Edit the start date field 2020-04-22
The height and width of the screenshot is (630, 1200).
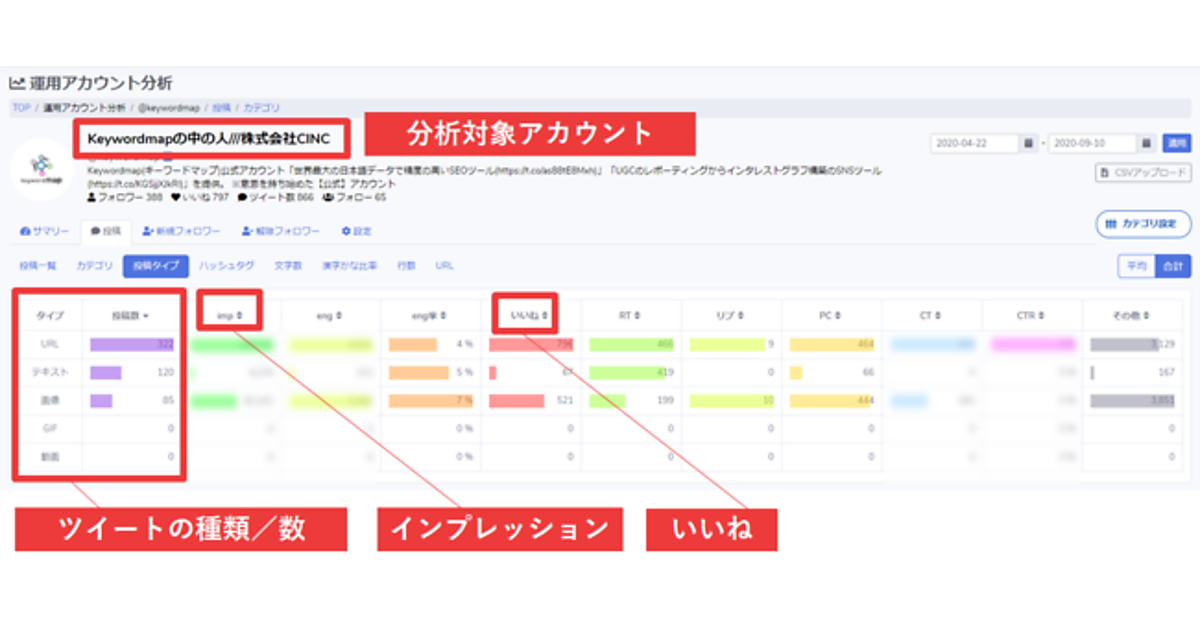(x=975, y=144)
